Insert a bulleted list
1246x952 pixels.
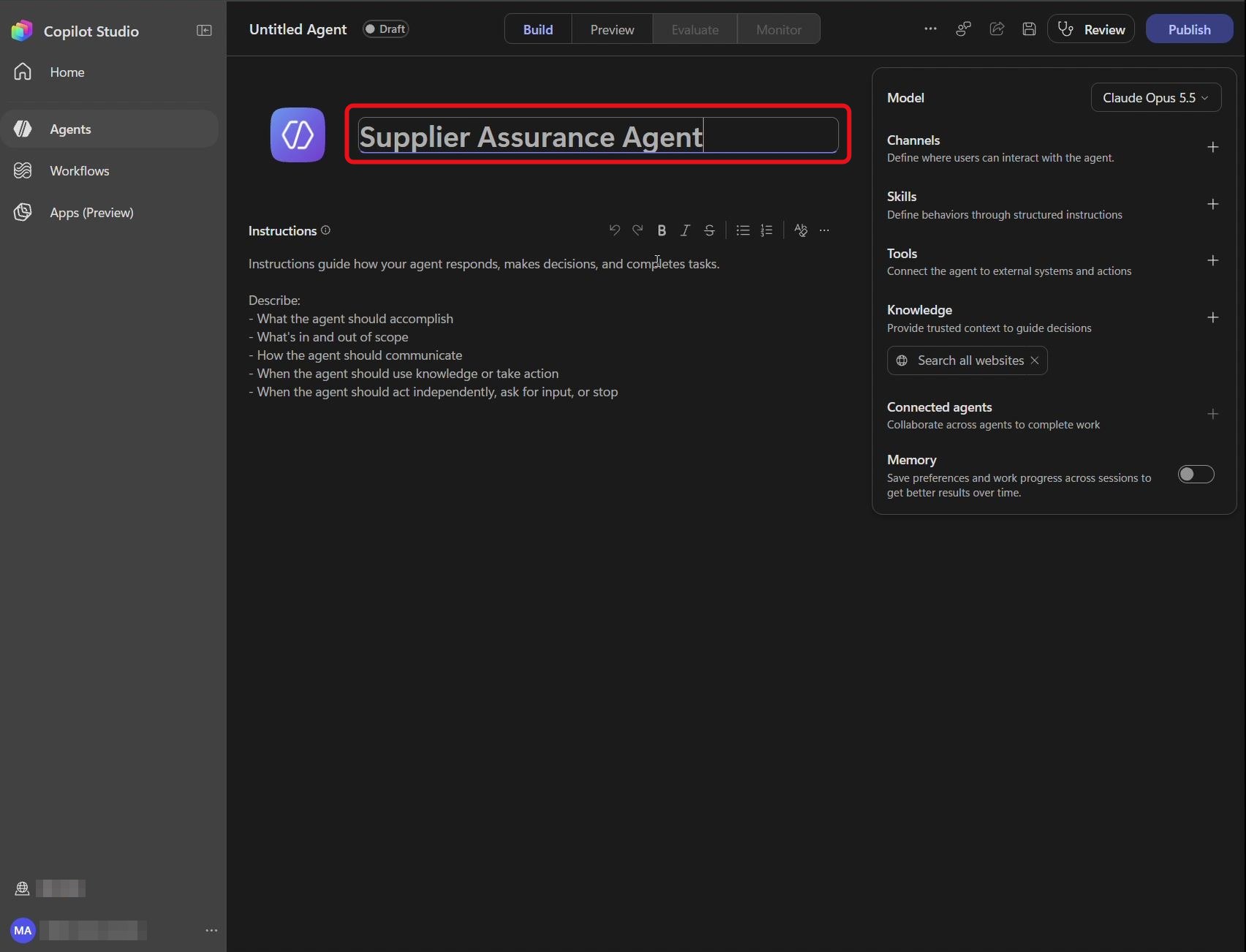pos(743,230)
